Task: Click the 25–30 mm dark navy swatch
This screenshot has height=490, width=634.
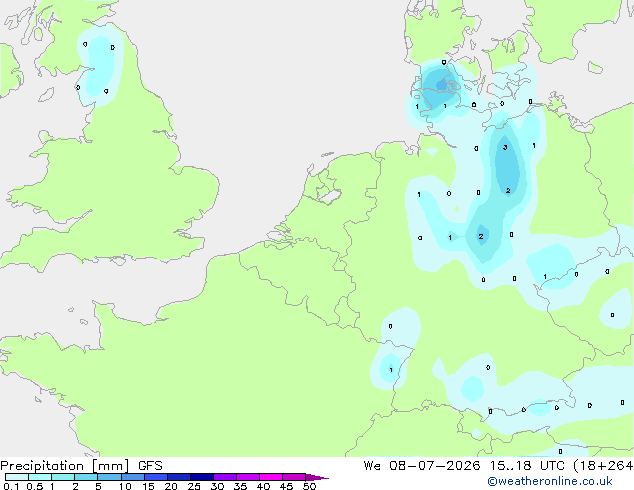Action: coord(202,477)
